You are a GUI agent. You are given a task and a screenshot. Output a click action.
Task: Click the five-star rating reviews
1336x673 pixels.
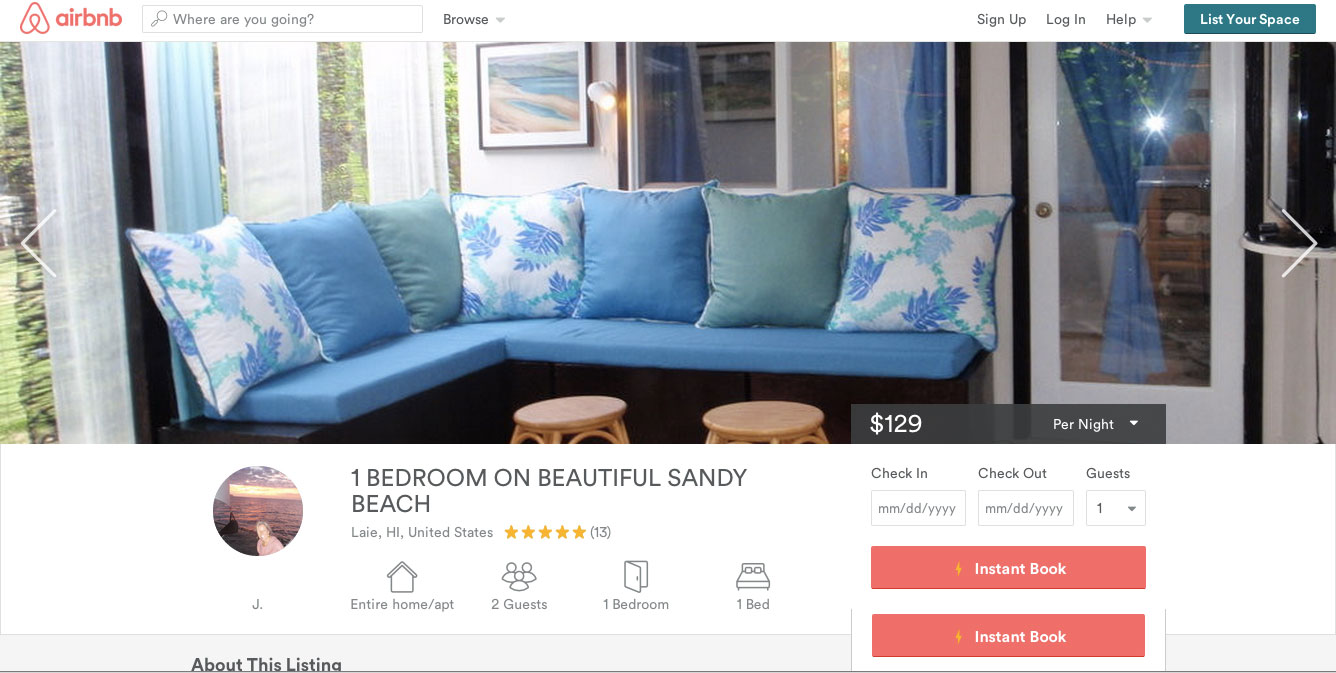pos(557,532)
